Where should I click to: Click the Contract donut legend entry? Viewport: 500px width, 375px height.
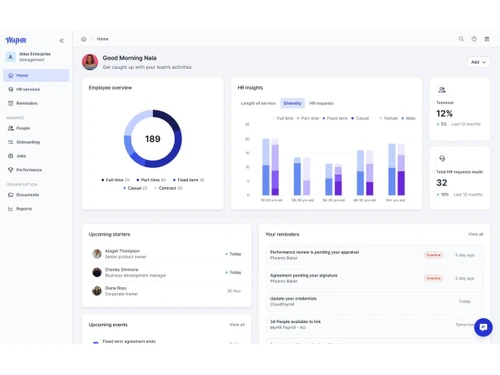click(168, 188)
